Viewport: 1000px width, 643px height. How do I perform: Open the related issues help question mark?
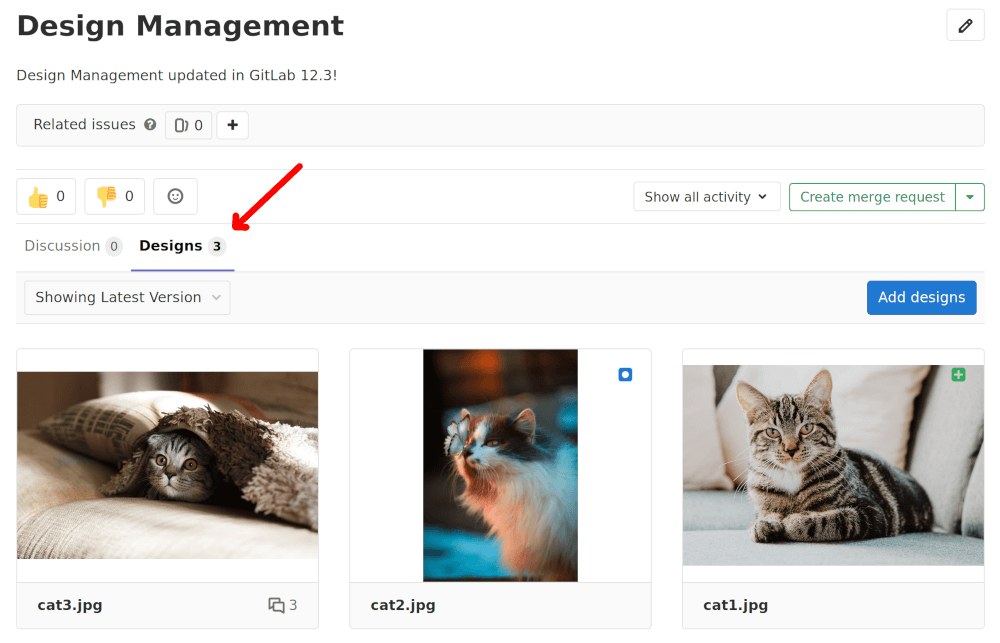[x=149, y=124]
